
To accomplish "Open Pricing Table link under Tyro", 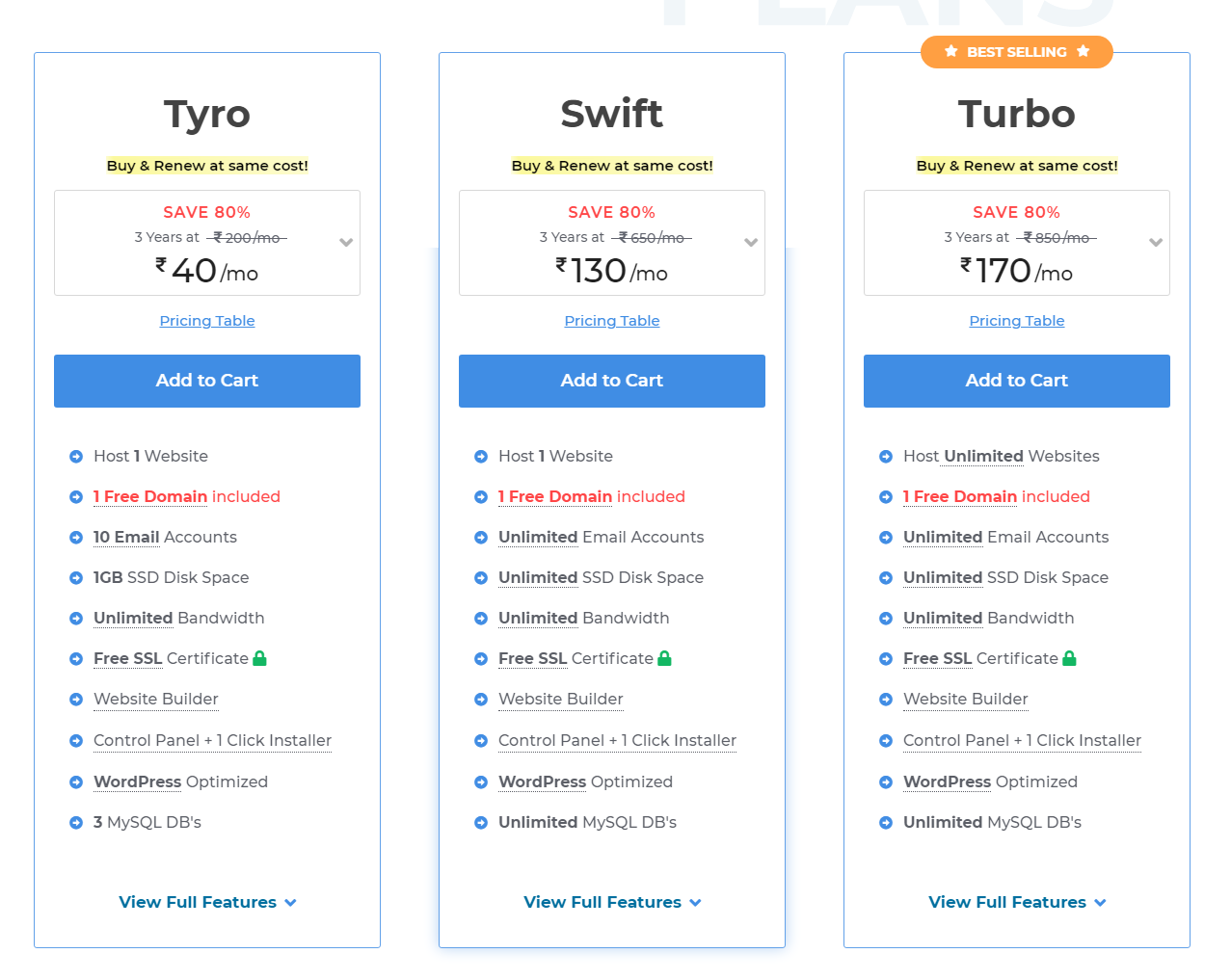I will [207, 321].
